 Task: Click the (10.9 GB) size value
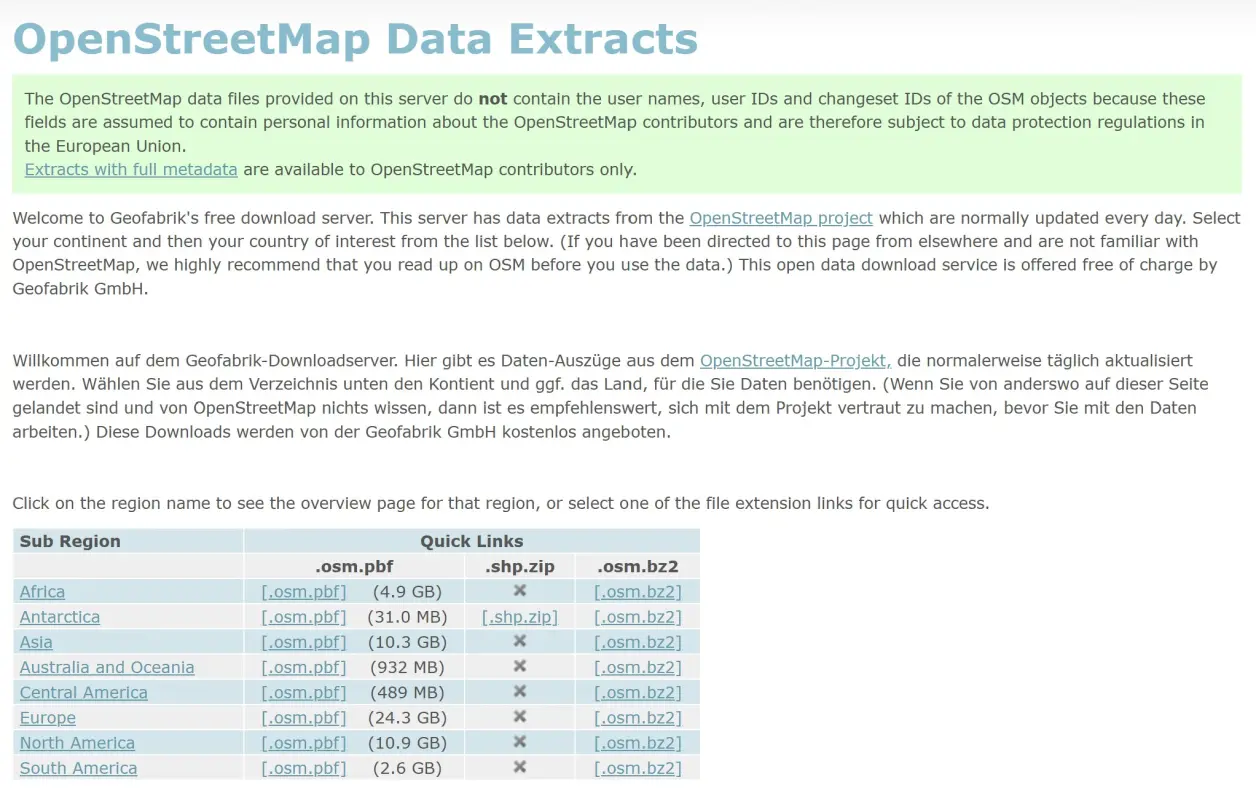pos(407,743)
